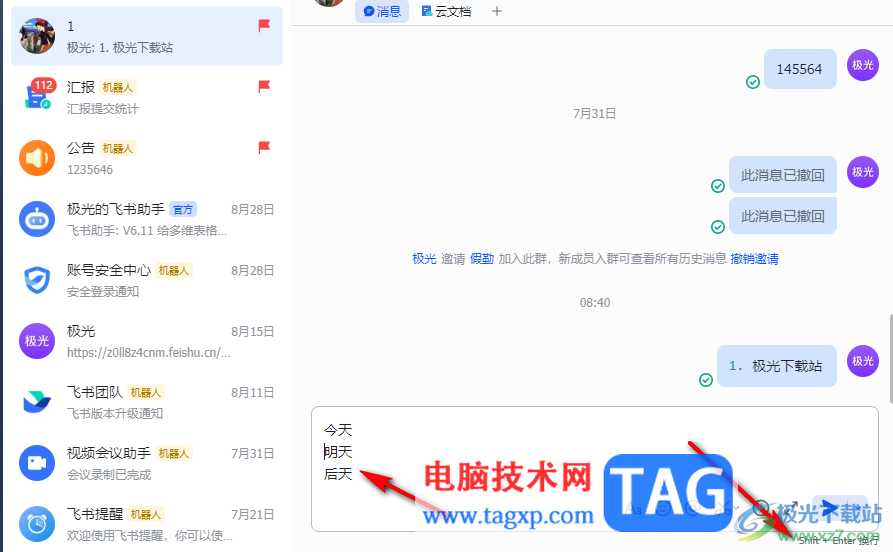This screenshot has height=552, width=893.
Task: Click the 今天 line in message input
Action: coord(338,430)
